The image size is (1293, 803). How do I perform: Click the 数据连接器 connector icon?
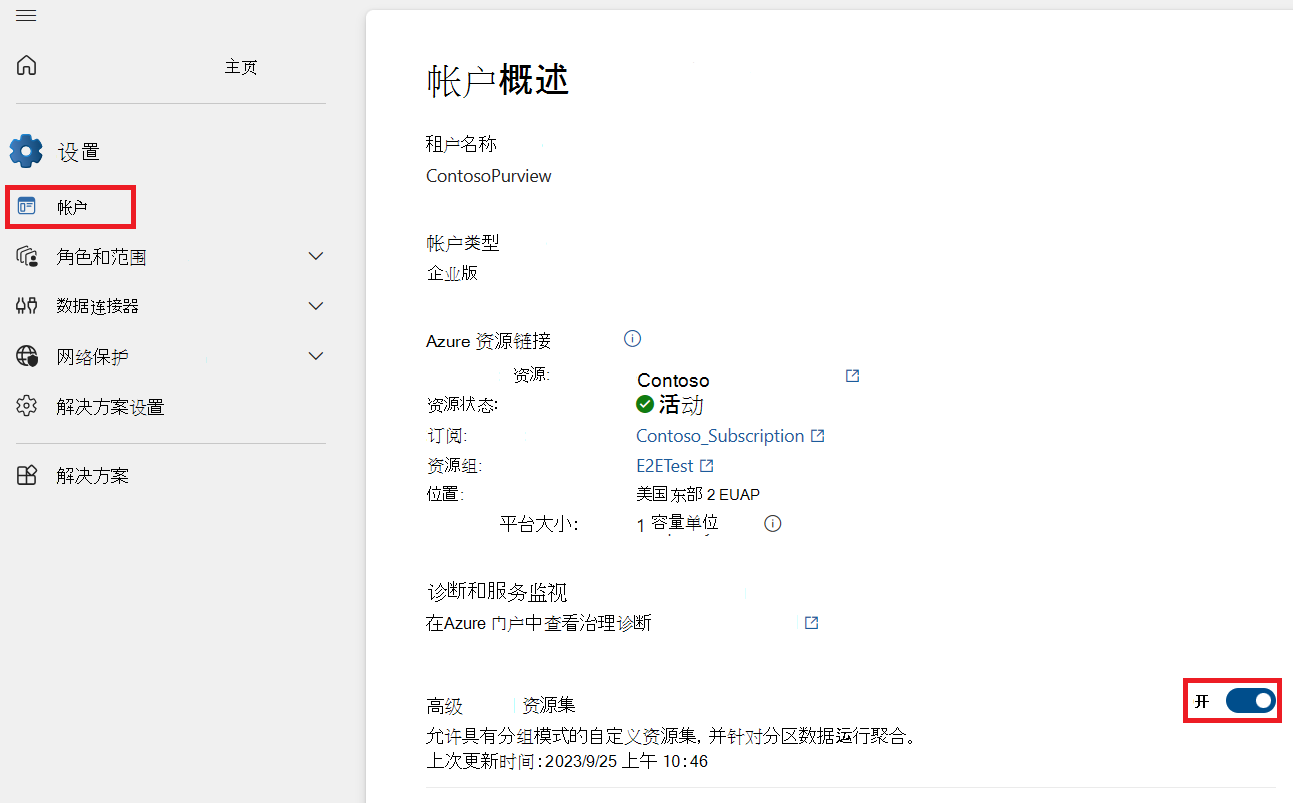tap(27, 306)
